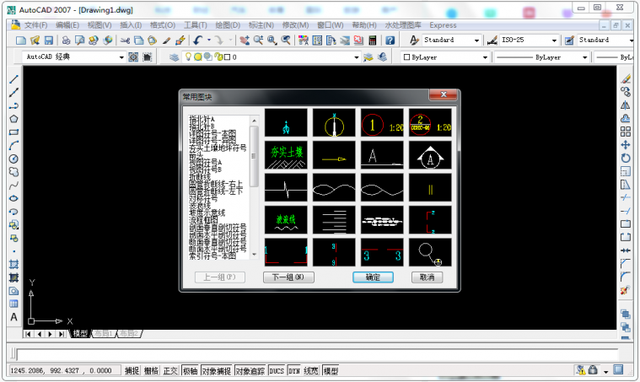The image size is (640, 382).
Task: Select the Move tool in modify toolbar
Action: [x=625, y=145]
